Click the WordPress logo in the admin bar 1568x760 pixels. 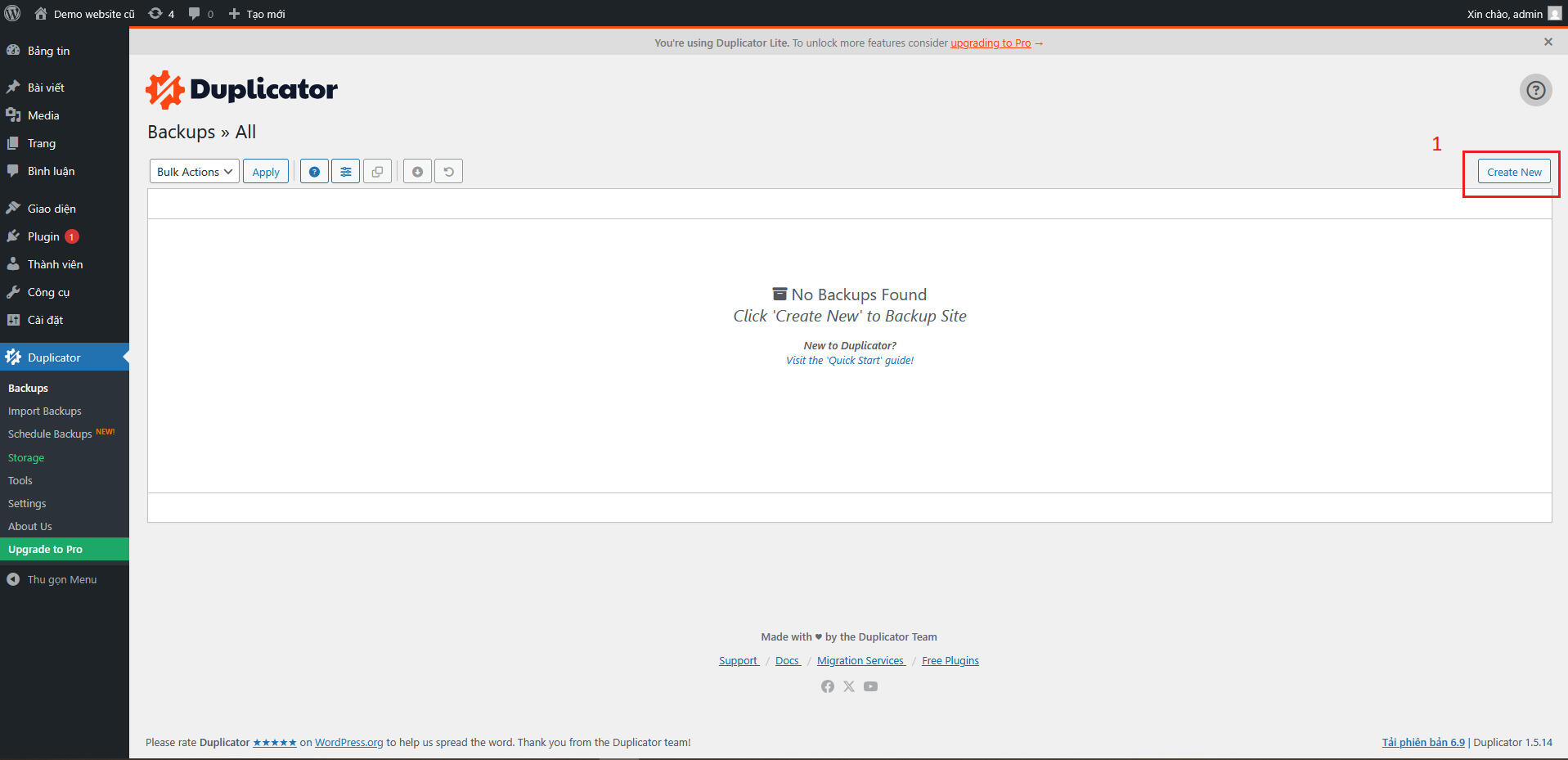(x=13, y=14)
